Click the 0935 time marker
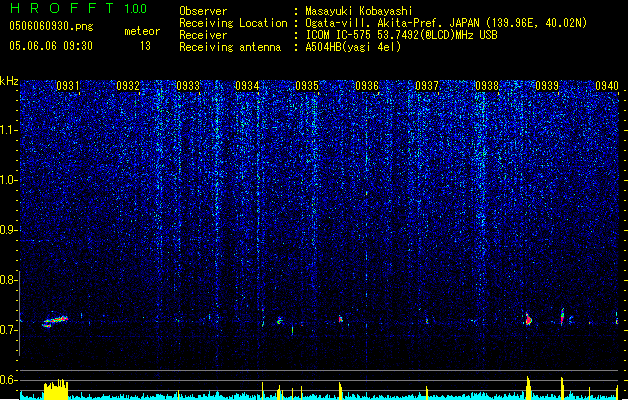This screenshot has width=629, height=400. (x=307, y=86)
